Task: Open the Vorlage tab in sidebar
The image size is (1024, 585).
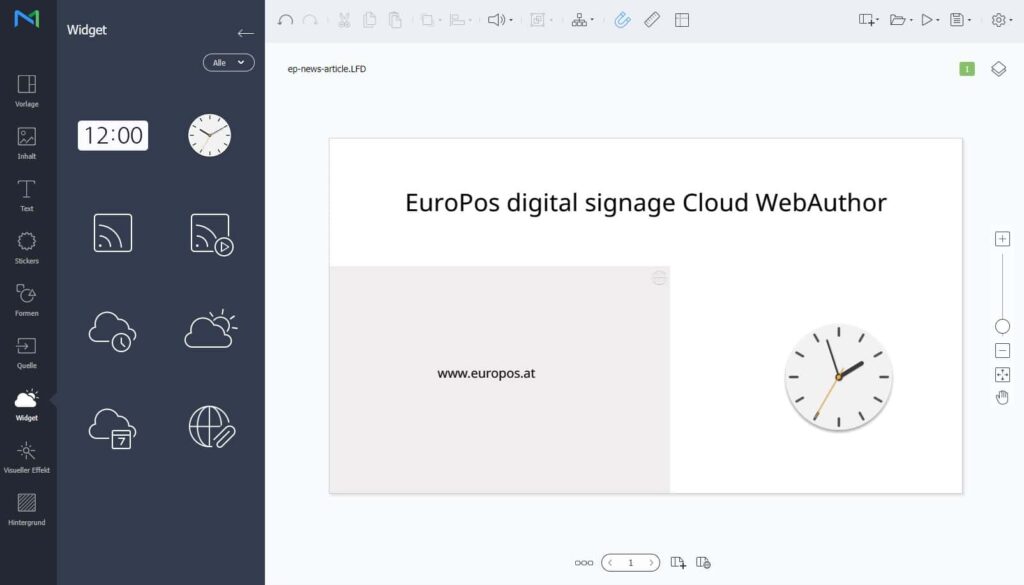Action: [x=27, y=90]
